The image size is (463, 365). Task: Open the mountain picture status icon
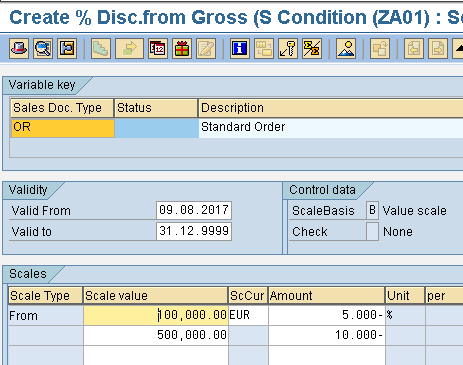346,49
